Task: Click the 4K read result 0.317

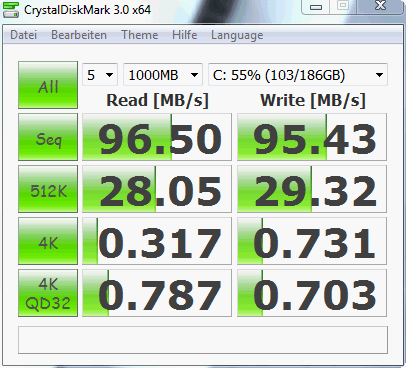Action: pos(157,241)
